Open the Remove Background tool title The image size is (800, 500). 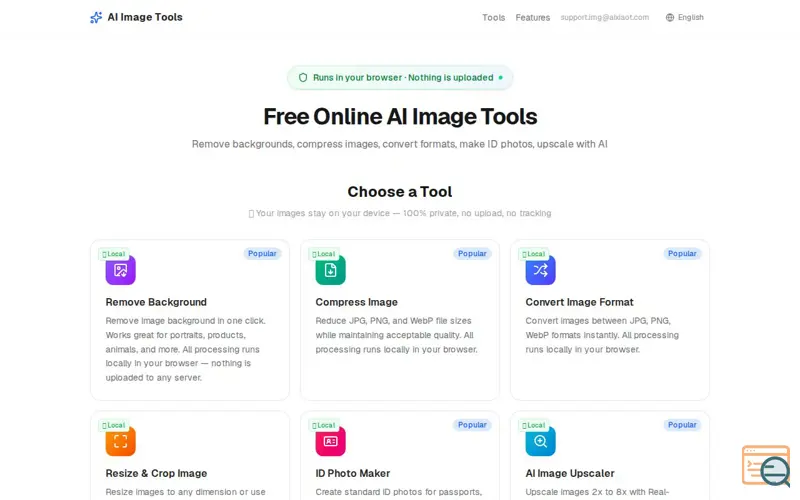coord(156,302)
